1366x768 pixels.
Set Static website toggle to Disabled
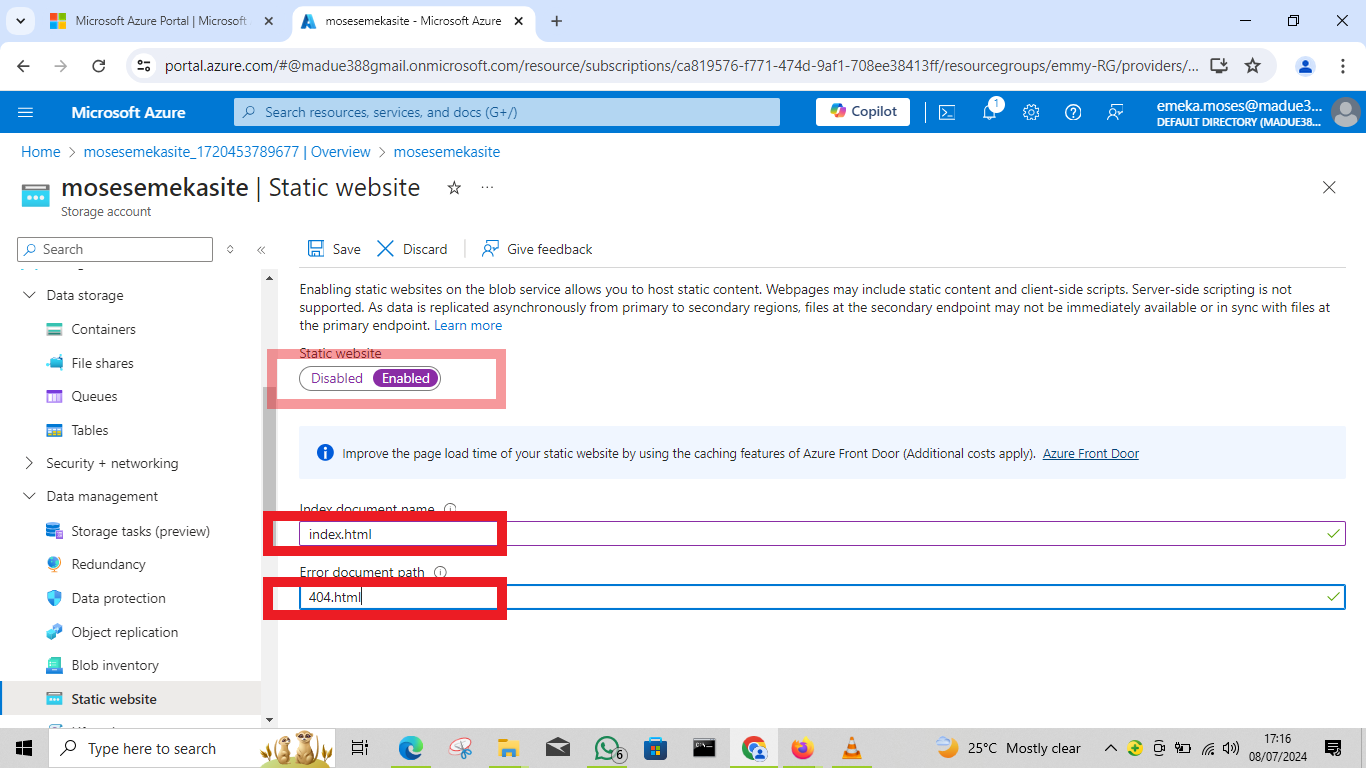point(336,378)
